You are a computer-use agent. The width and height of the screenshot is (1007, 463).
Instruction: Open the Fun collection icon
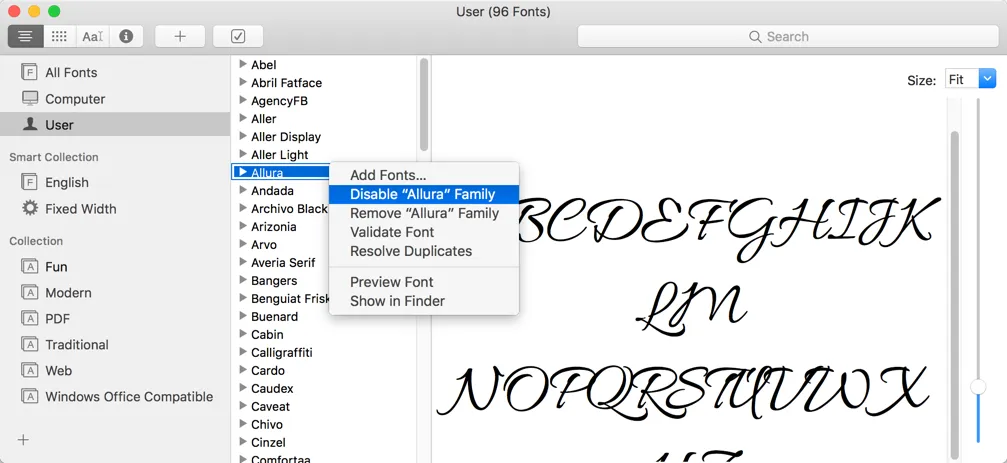pos(30,266)
